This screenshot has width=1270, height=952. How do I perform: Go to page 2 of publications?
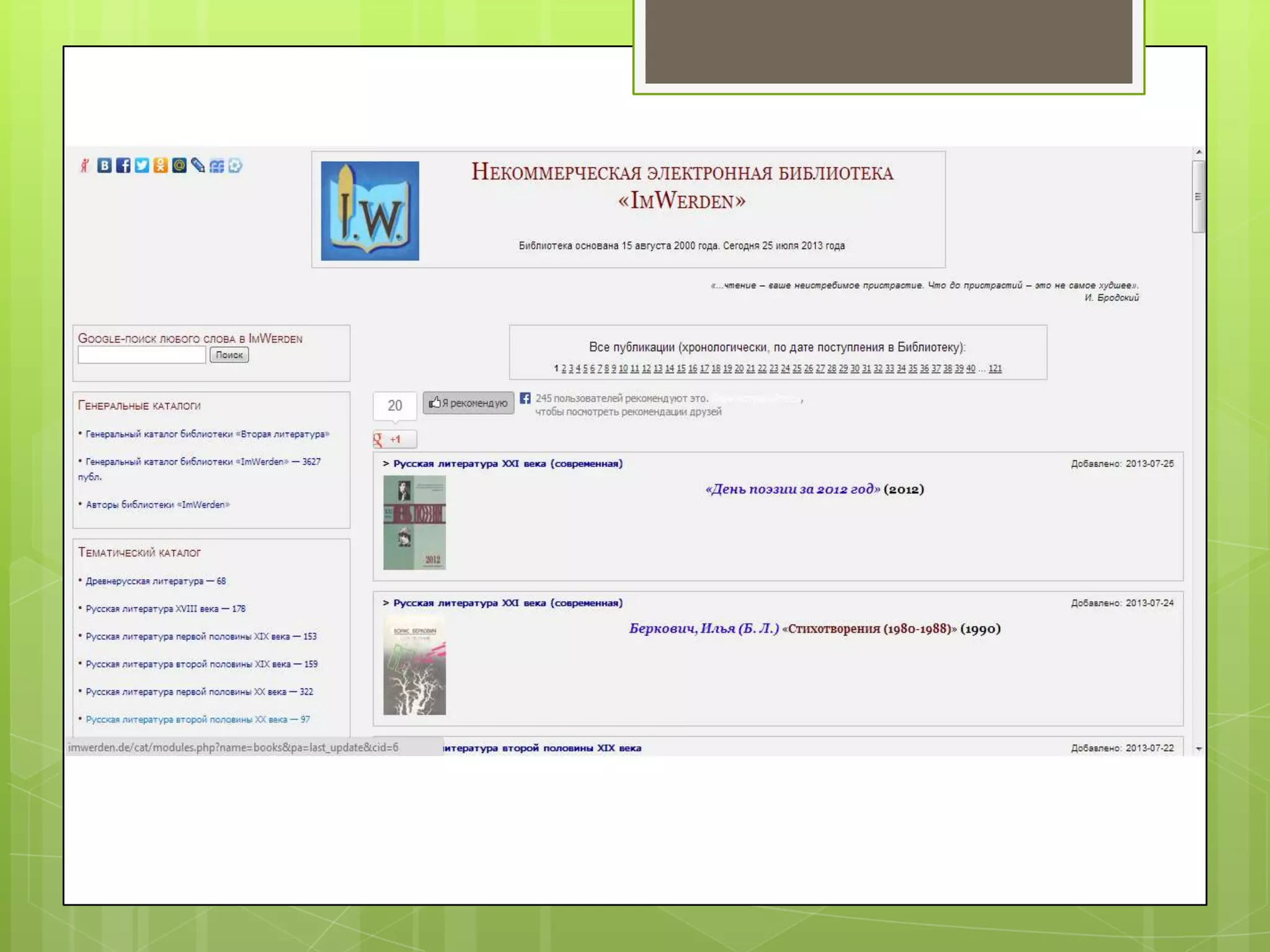coord(564,369)
